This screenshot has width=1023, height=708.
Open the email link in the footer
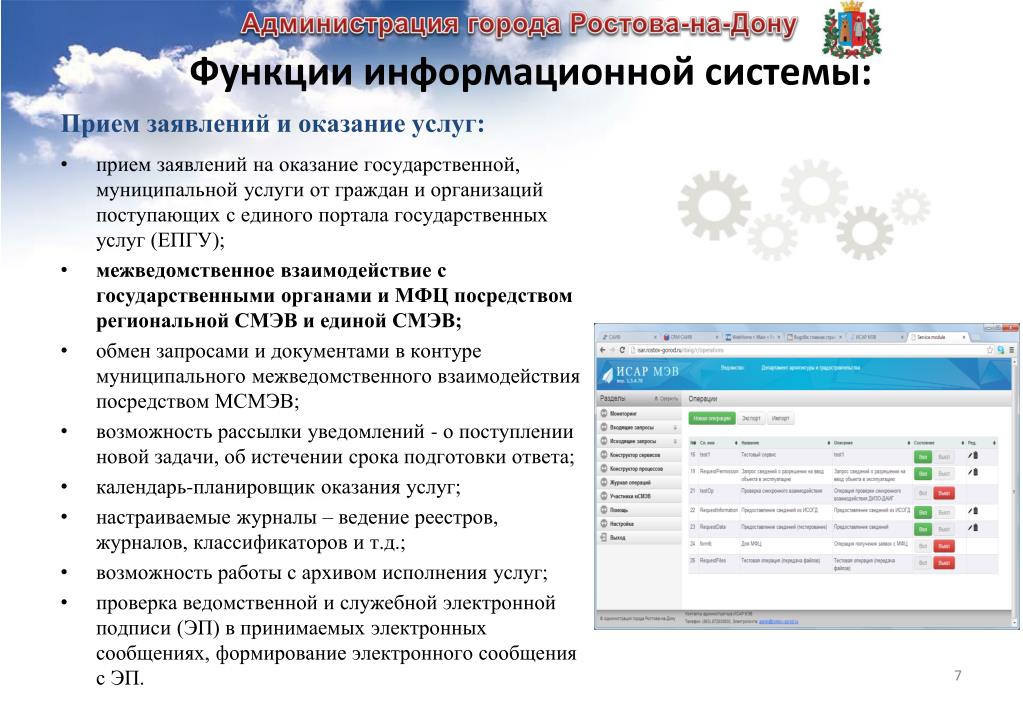[778, 621]
